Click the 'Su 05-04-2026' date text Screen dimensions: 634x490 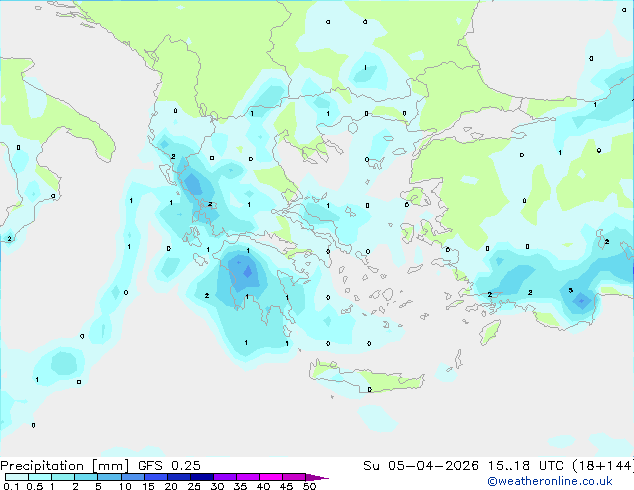tap(421, 466)
